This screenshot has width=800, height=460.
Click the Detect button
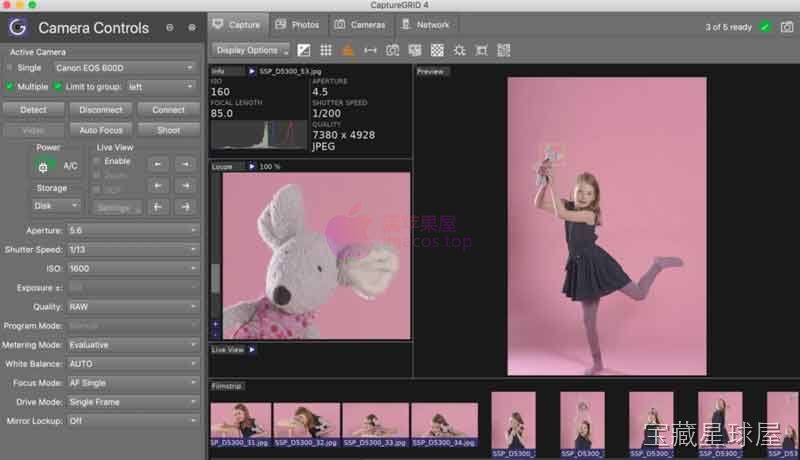pos(34,110)
